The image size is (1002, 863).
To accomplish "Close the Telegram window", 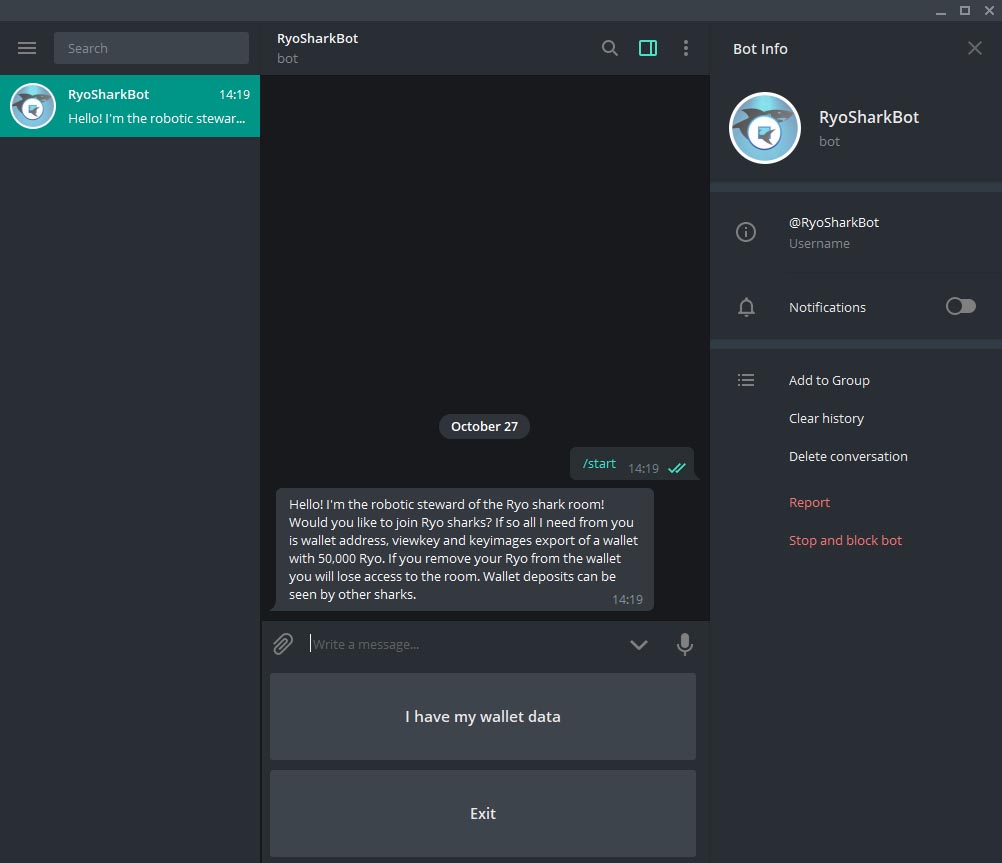I will pos(989,11).
